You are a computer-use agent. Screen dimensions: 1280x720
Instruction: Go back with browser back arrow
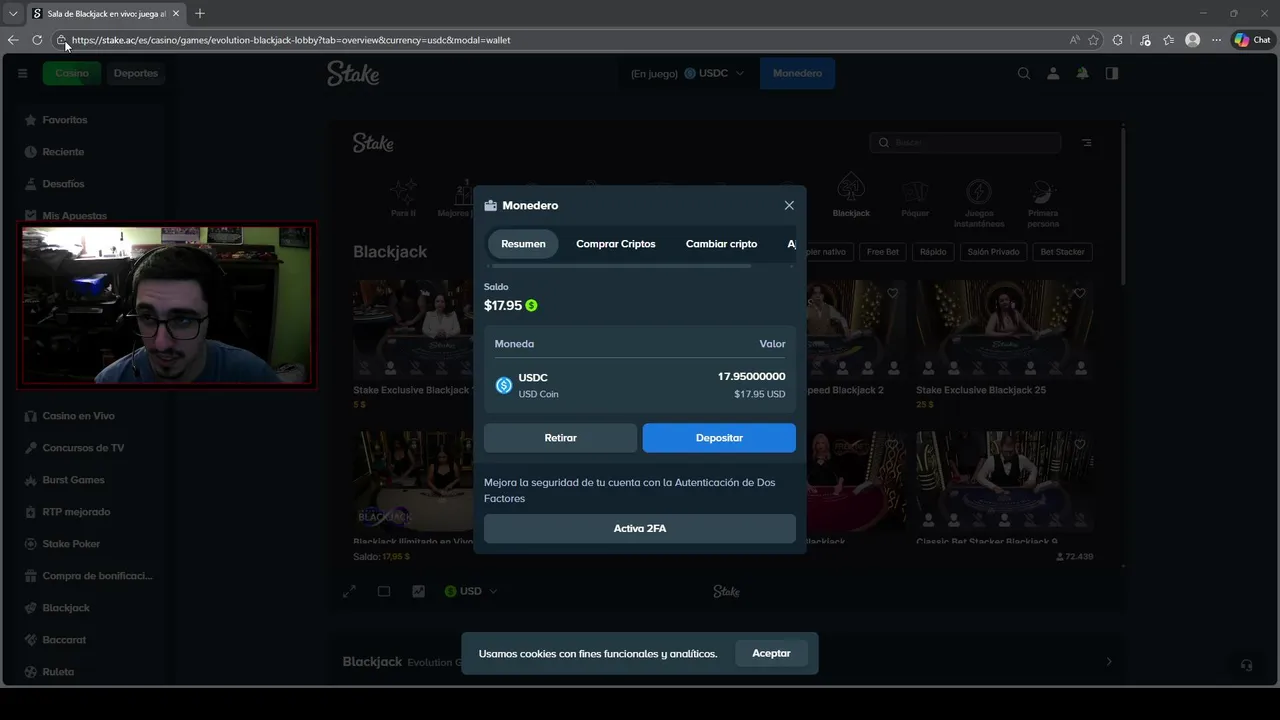[x=13, y=40]
